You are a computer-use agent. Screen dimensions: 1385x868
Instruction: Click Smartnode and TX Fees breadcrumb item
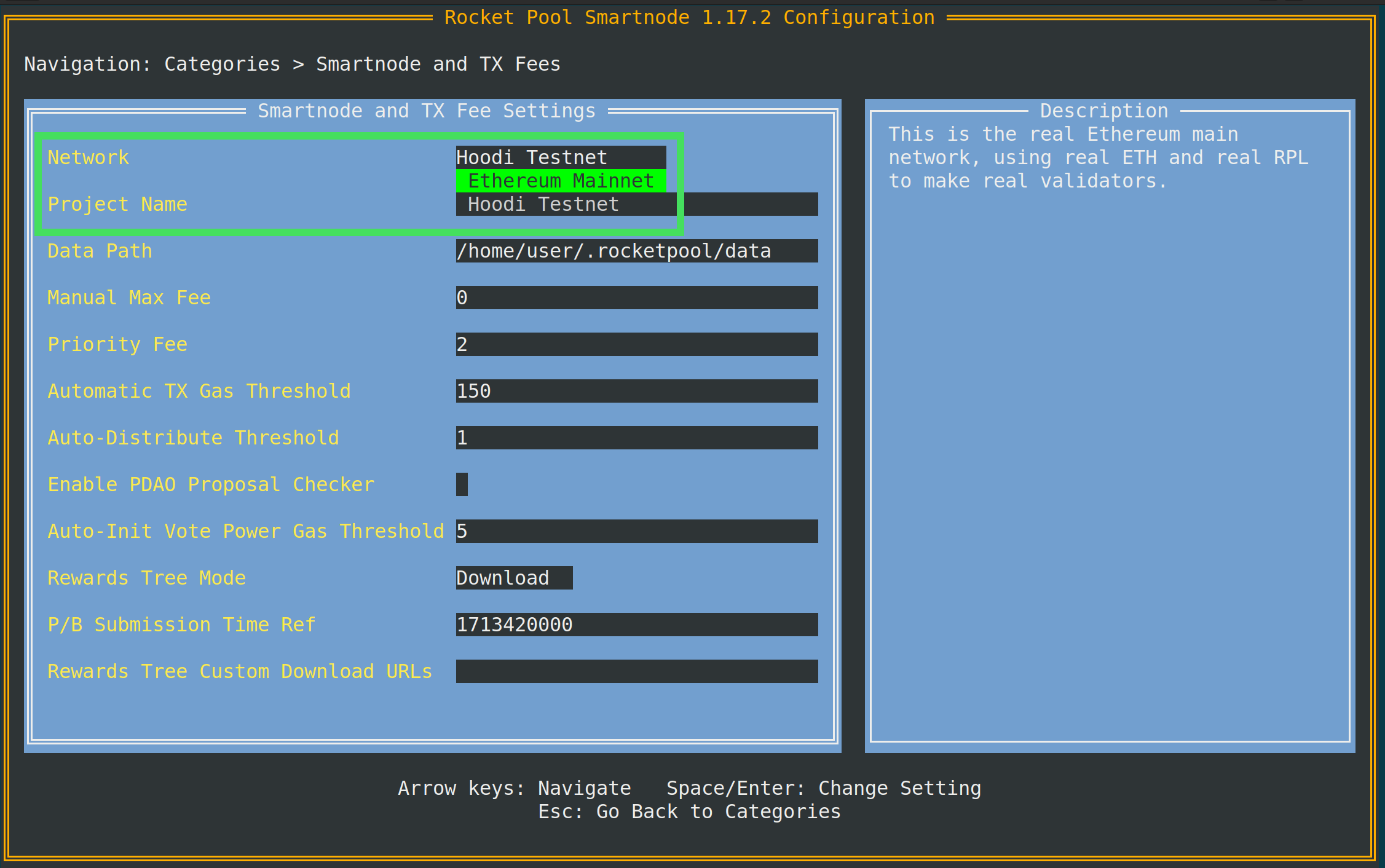tap(438, 64)
